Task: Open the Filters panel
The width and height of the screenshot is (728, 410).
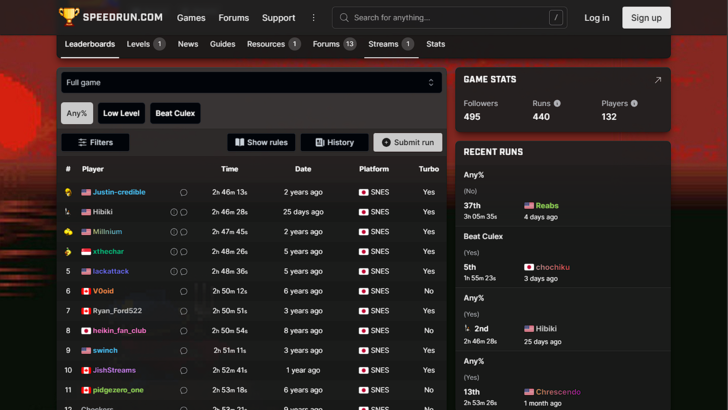Action: pyautogui.click(x=95, y=142)
